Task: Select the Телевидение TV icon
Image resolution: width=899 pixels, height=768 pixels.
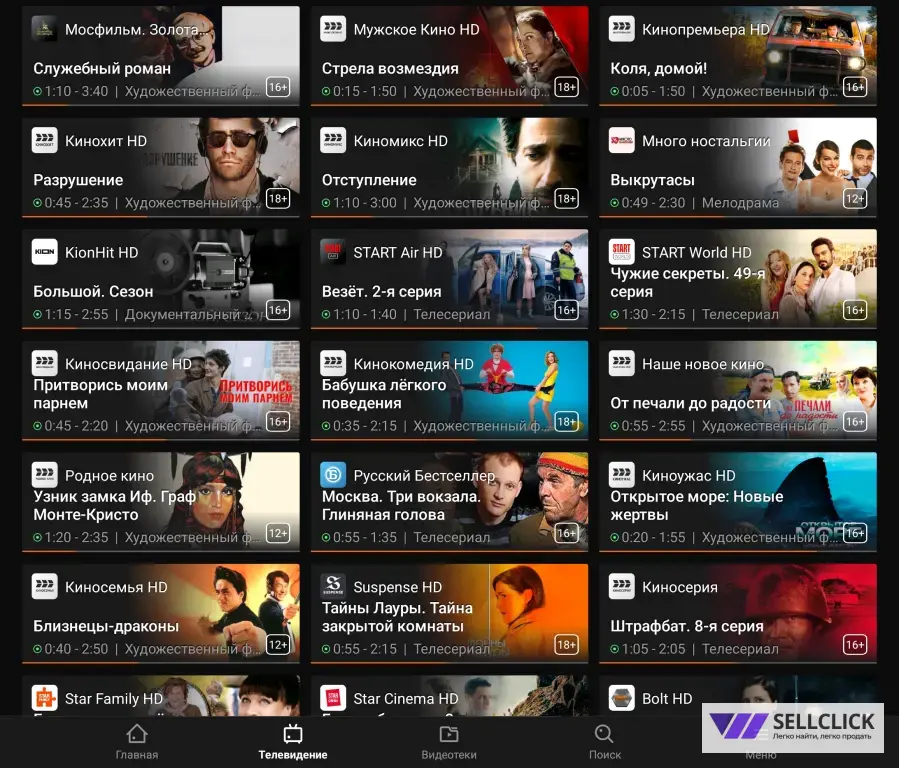Action: [293, 734]
